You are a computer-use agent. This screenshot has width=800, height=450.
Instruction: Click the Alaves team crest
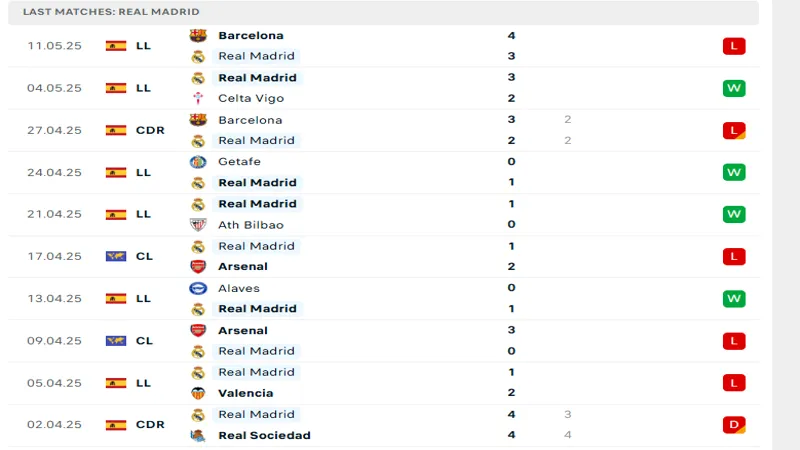198,288
